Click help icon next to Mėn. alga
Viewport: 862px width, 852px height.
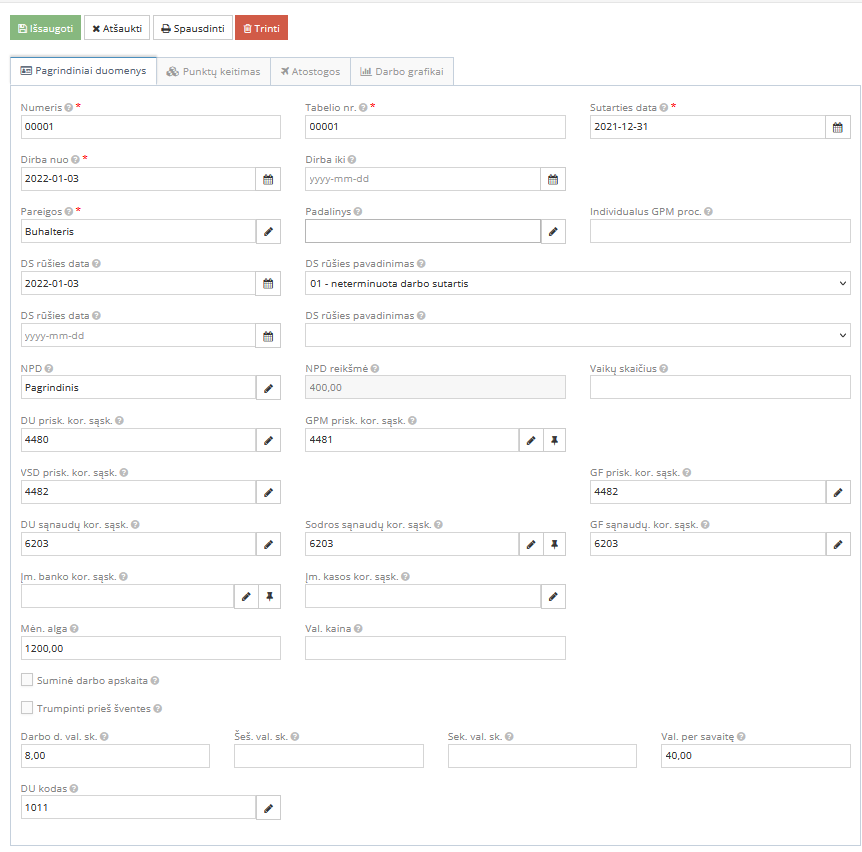tap(74, 629)
